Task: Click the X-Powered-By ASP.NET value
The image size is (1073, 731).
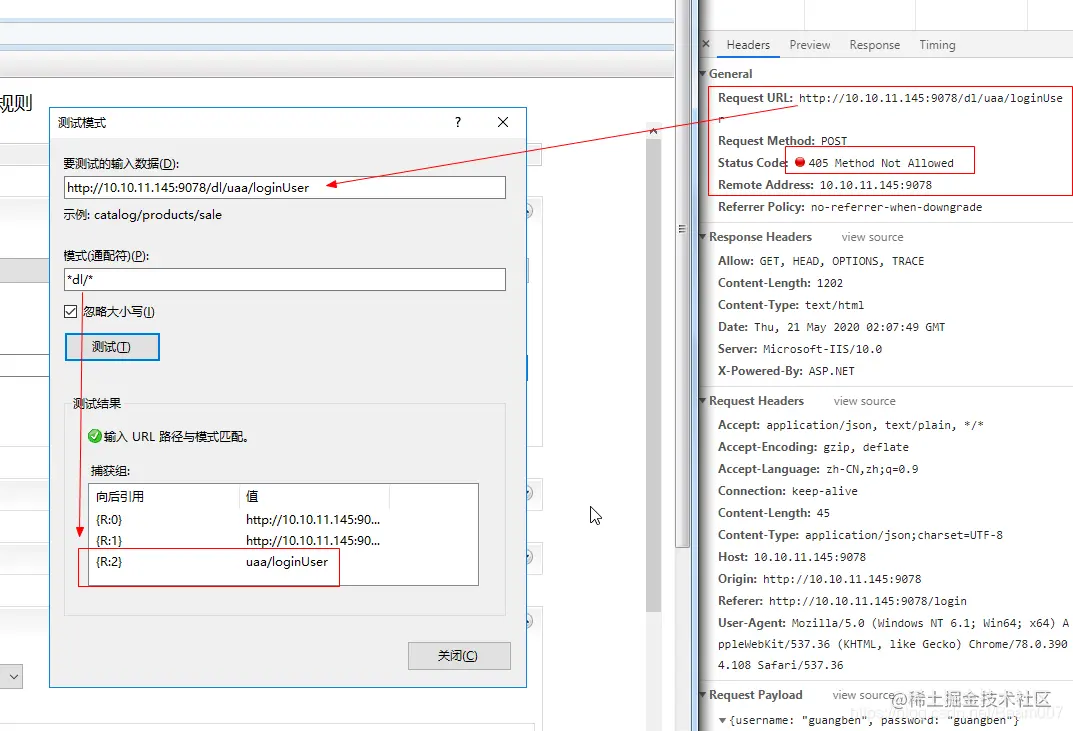Action: click(x=831, y=371)
